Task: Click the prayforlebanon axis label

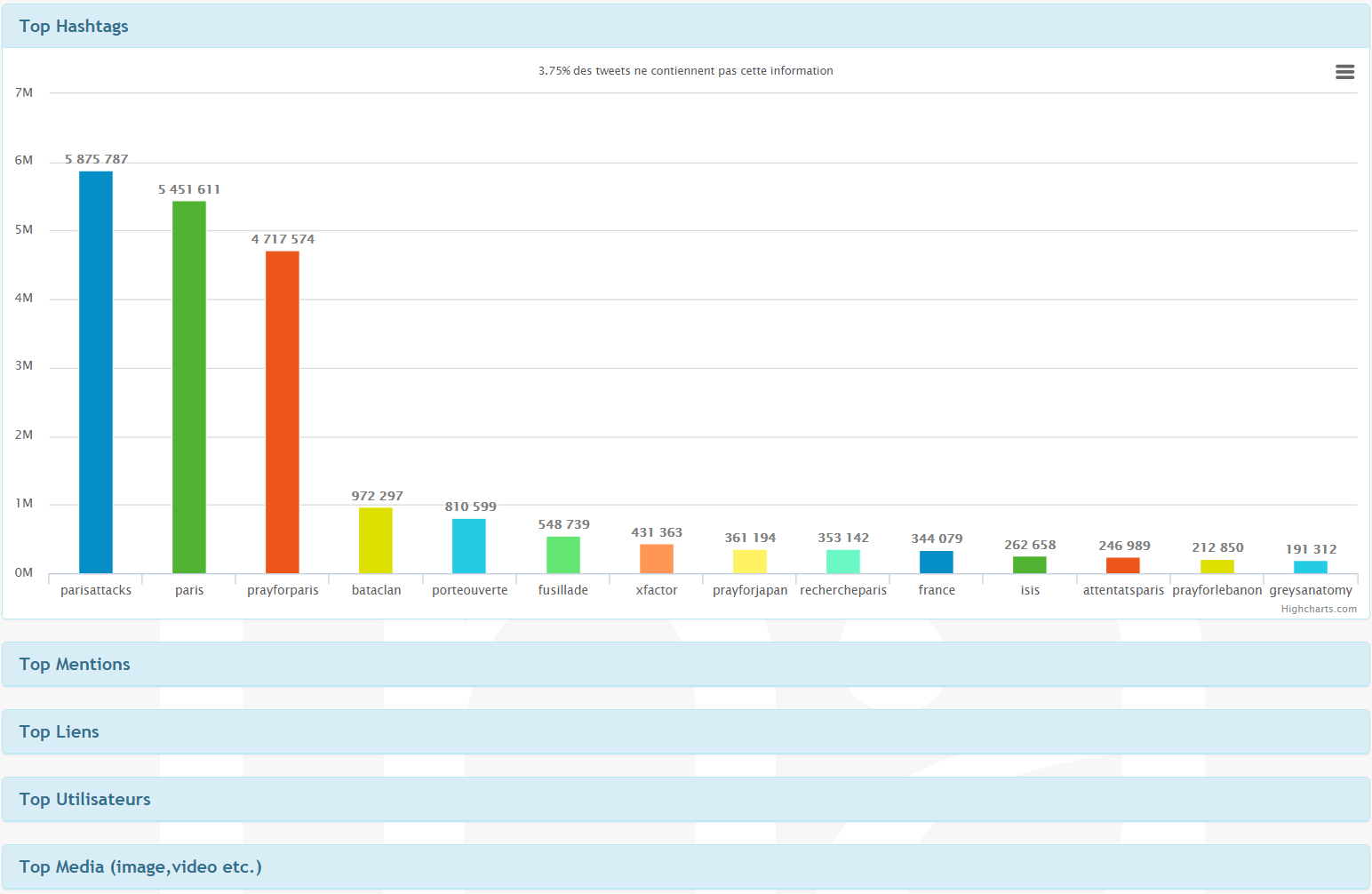Action: coord(1217,590)
